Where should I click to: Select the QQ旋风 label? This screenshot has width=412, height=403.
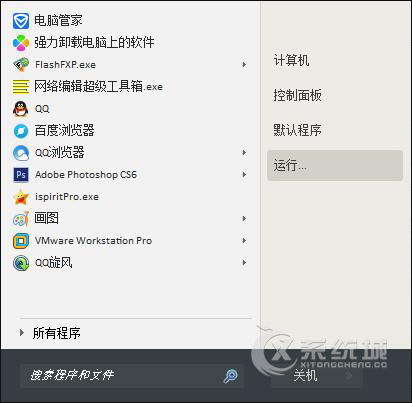coord(54,263)
